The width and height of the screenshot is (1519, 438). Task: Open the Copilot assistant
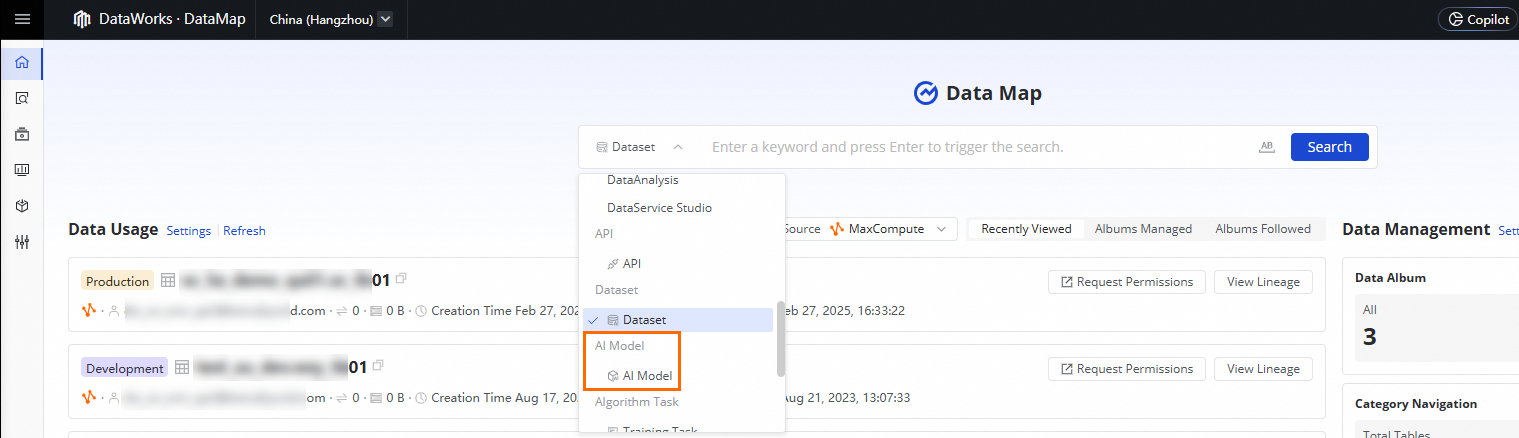(1480, 19)
